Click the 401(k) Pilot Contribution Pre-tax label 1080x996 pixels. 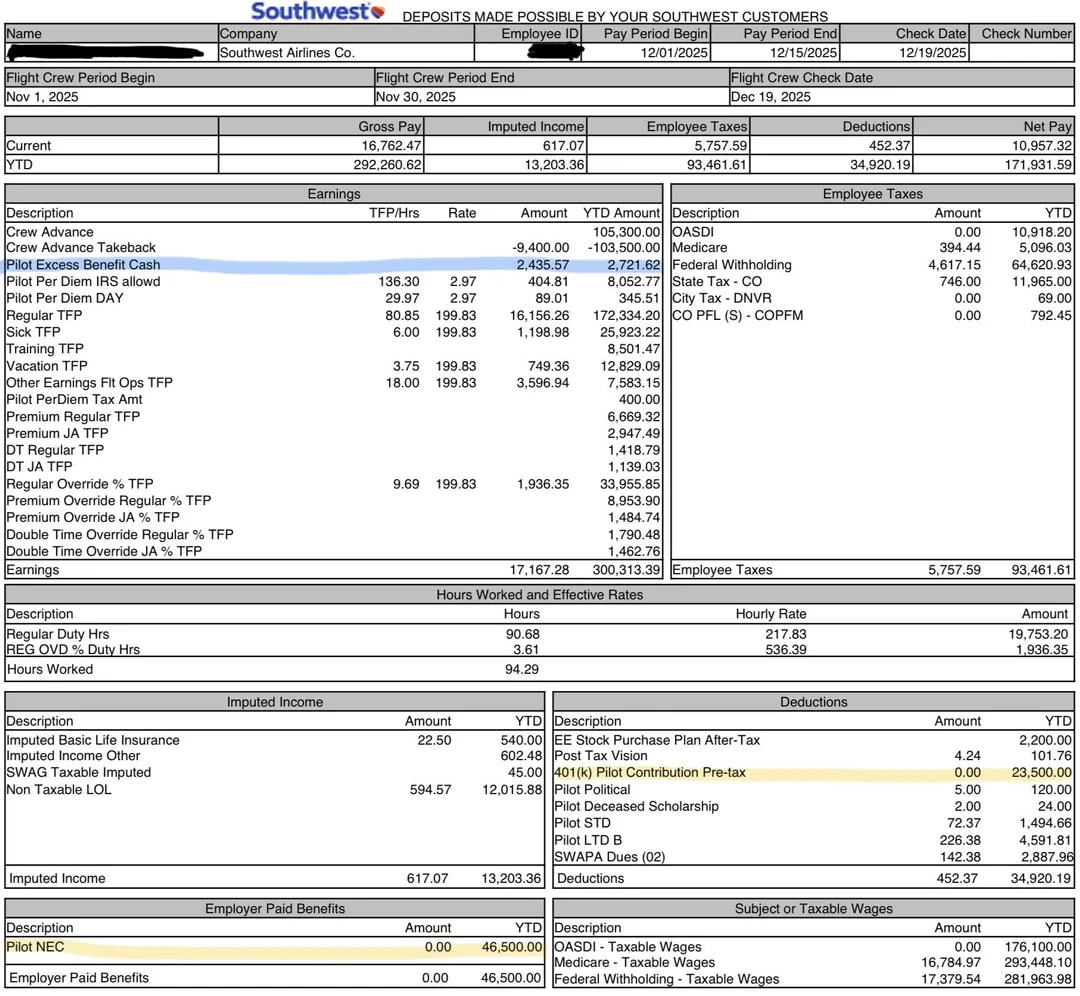(649, 773)
